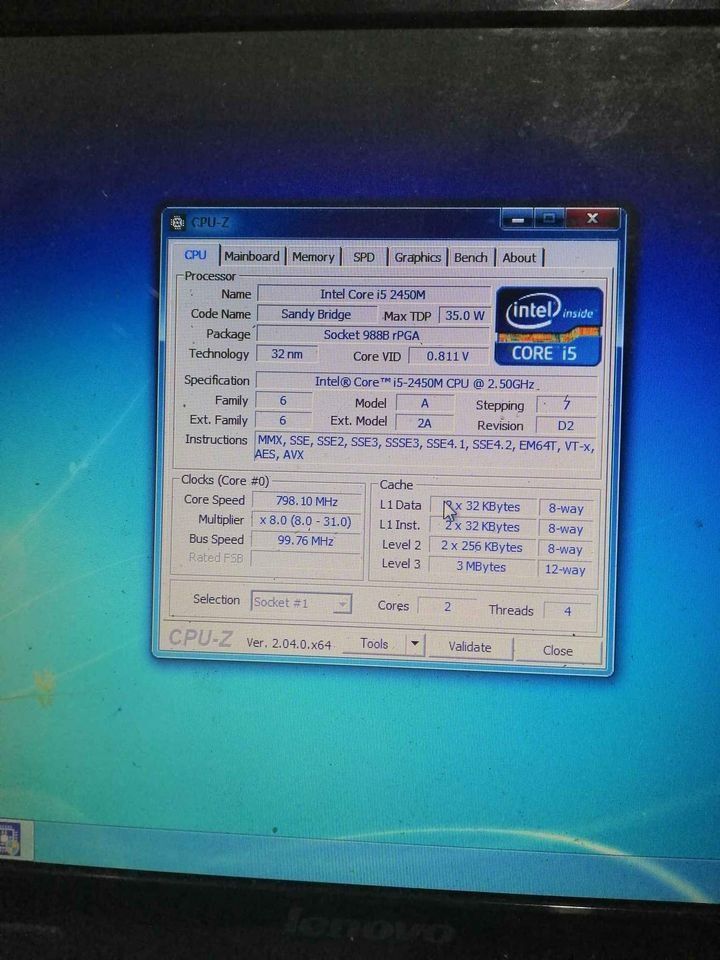Click the Cores value '2'
720x960 pixels.
(x=448, y=606)
